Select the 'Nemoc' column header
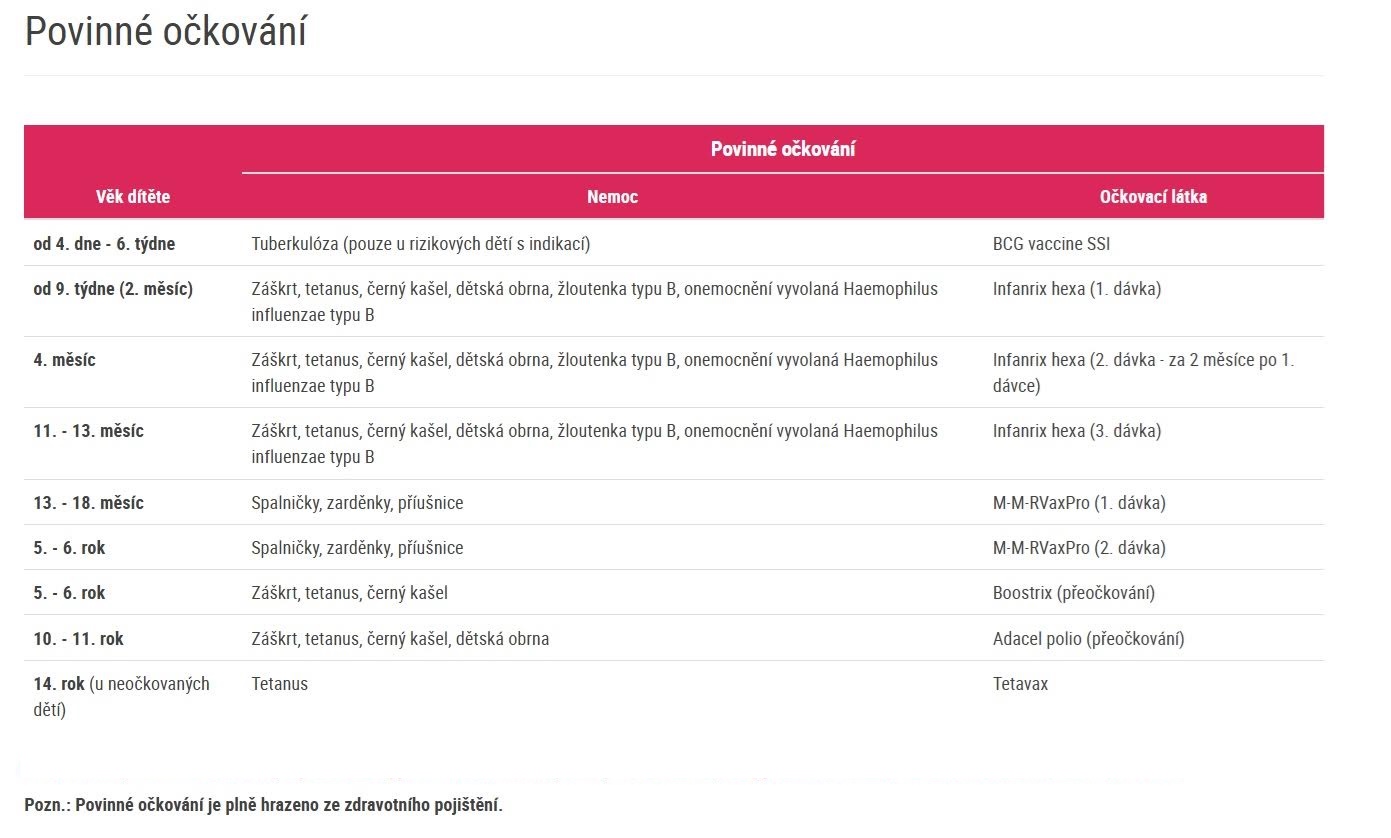 [612, 197]
